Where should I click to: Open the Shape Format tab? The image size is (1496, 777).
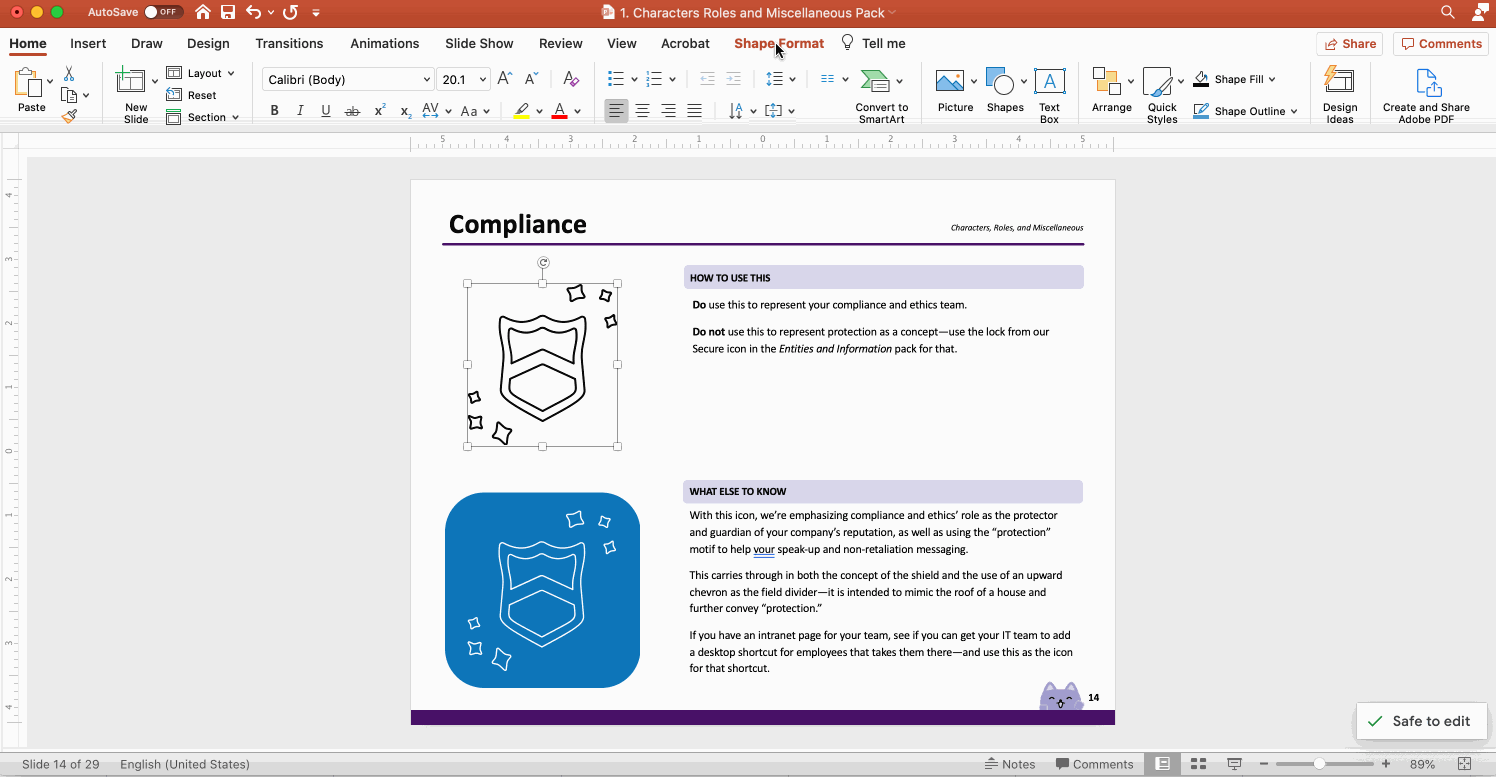779,43
